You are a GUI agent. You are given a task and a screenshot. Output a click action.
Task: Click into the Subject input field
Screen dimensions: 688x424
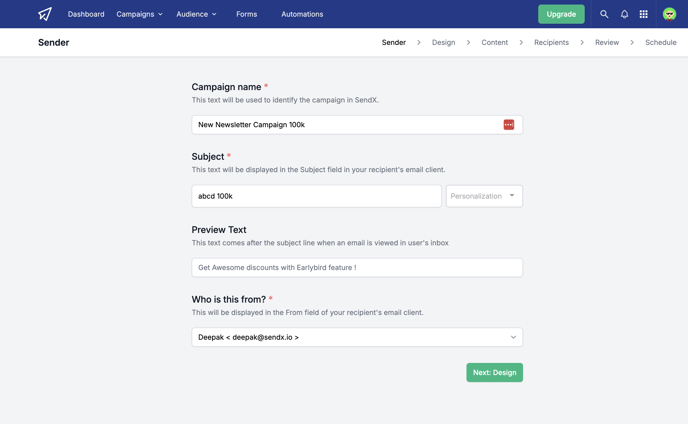(316, 196)
